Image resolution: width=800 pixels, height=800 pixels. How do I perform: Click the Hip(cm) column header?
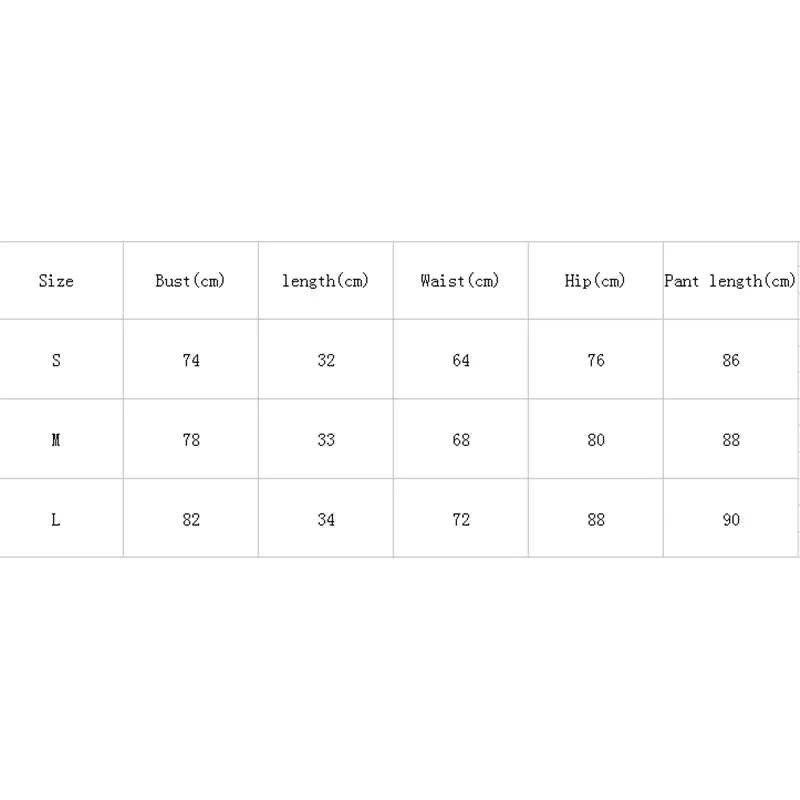[x=595, y=281]
